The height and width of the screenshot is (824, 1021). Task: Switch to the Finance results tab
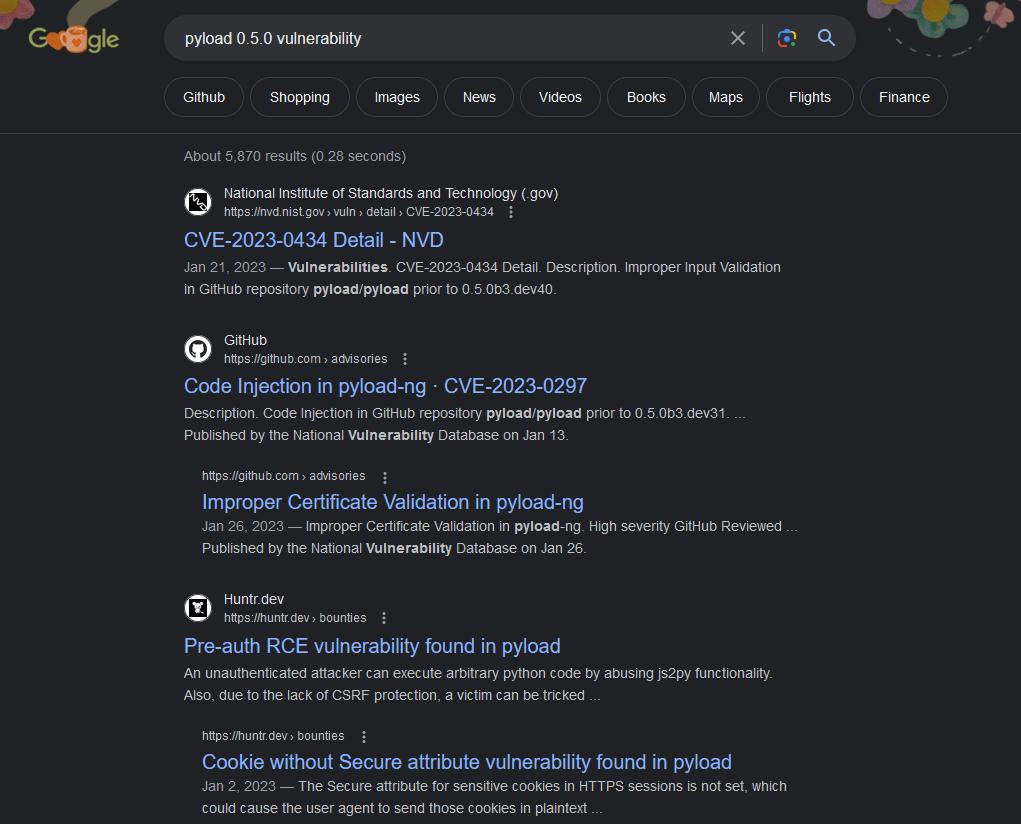click(x=904, y=97)
